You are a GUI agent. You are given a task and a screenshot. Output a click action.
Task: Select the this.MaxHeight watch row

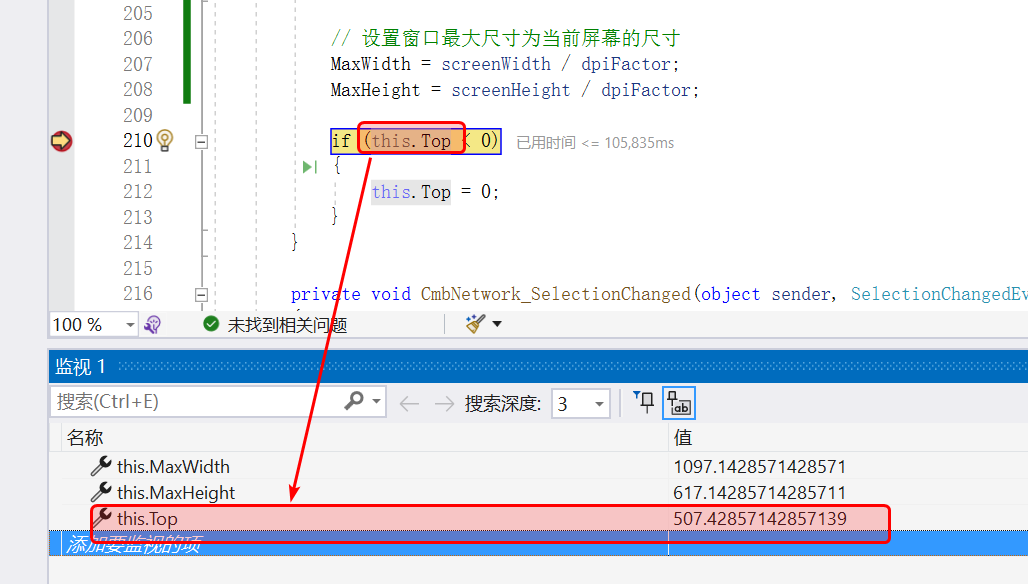[x=176, y=492]
